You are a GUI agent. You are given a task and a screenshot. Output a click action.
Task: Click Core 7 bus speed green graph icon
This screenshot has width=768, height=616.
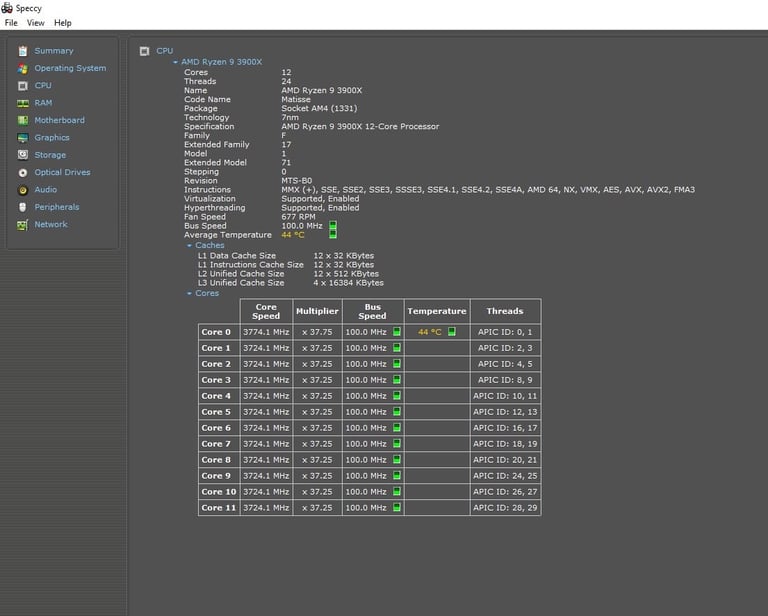point(397,444)
